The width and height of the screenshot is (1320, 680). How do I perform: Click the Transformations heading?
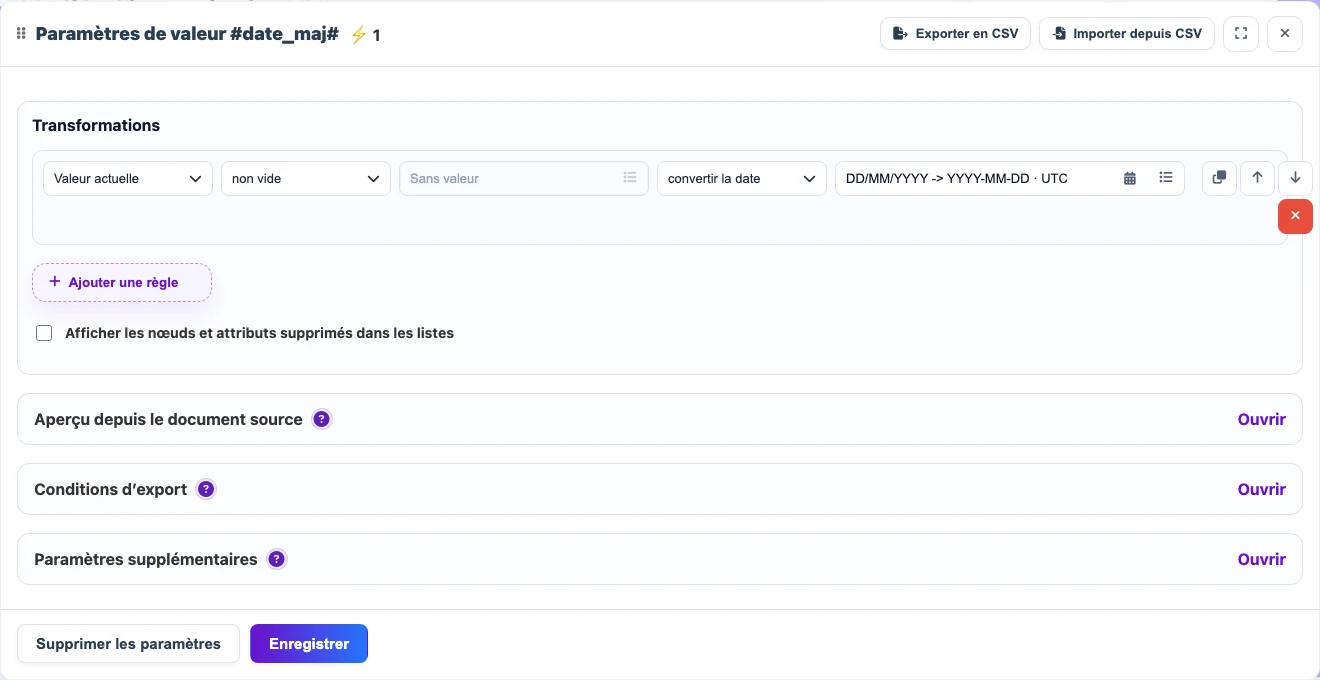(96, 125)
